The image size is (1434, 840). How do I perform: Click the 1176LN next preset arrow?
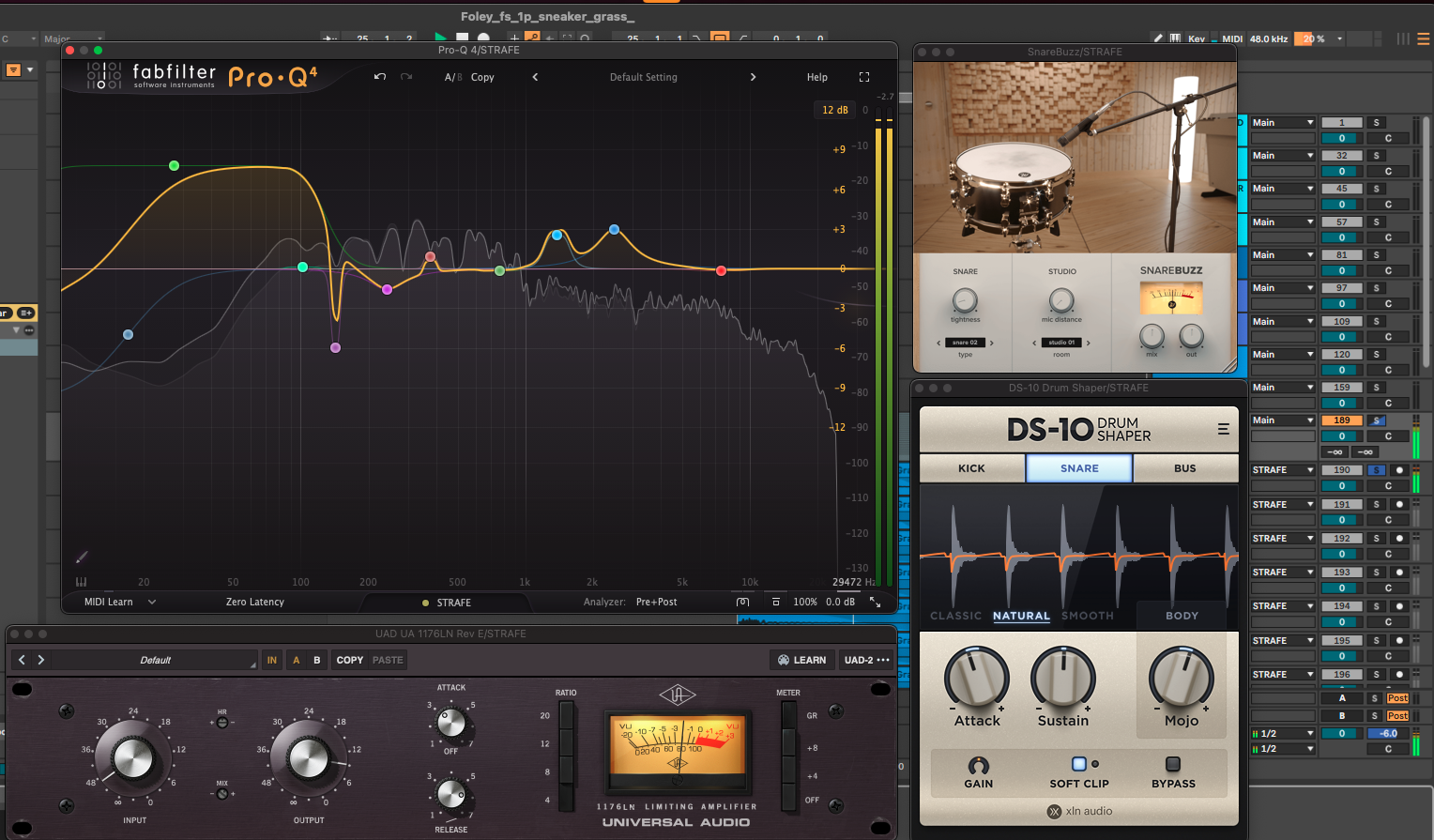tap(41, 660)
